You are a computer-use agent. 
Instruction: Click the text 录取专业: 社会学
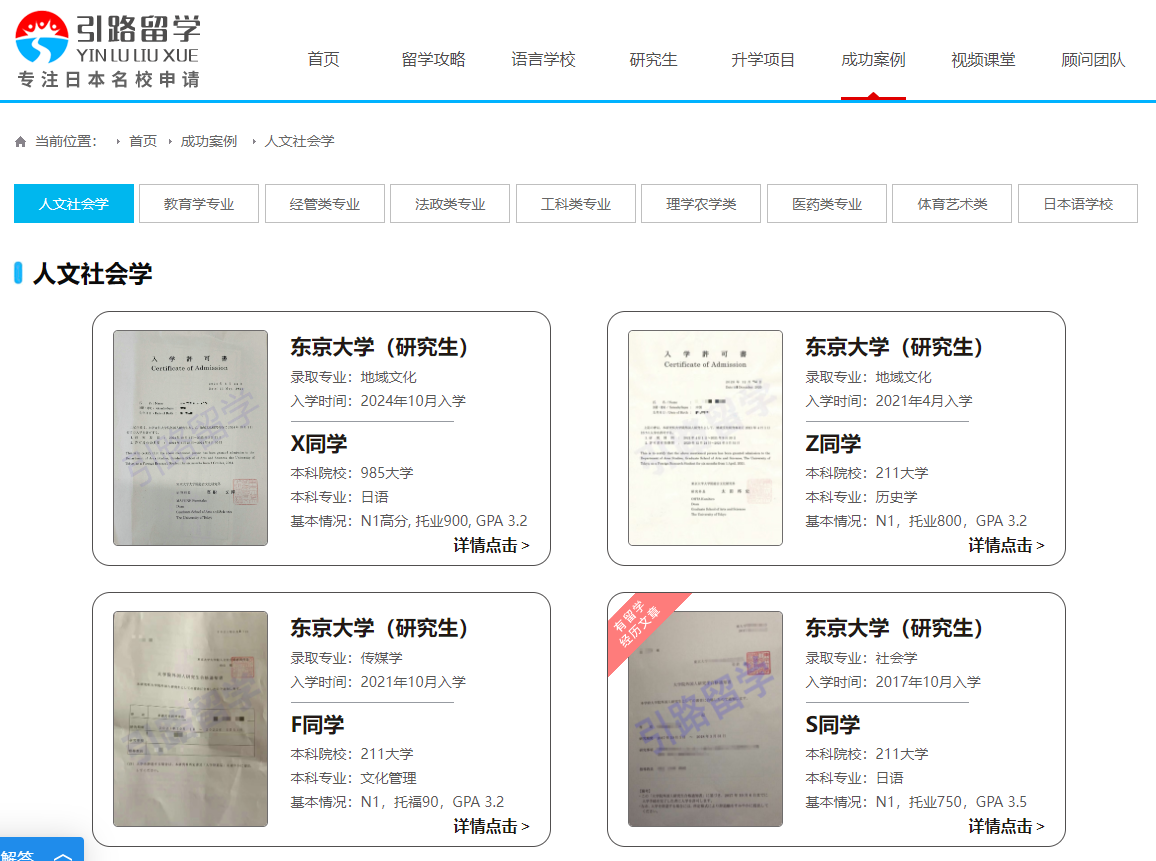pos(861,658)
